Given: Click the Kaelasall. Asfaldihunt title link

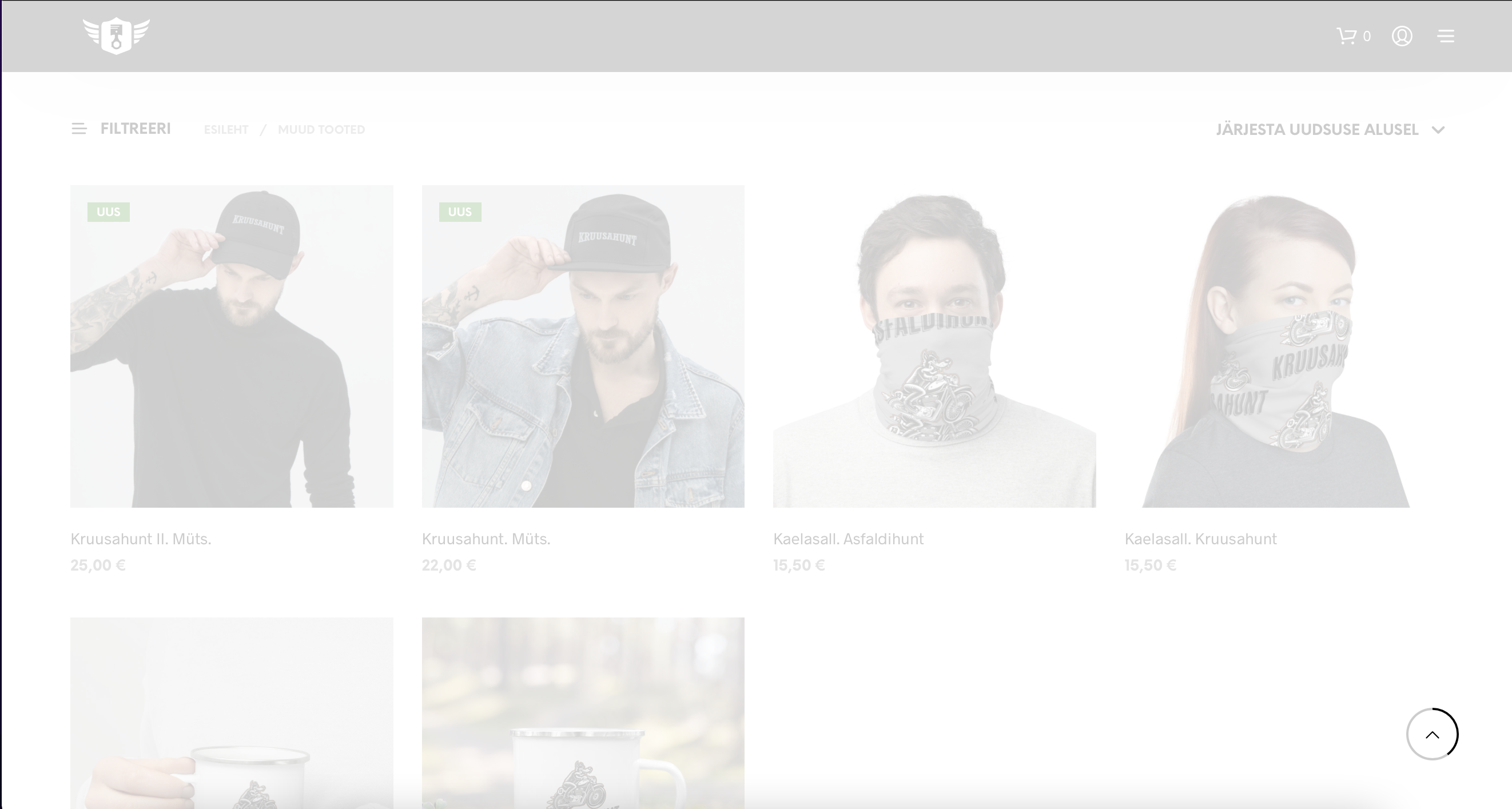Looking at the screenshot, I should point(848,539).
